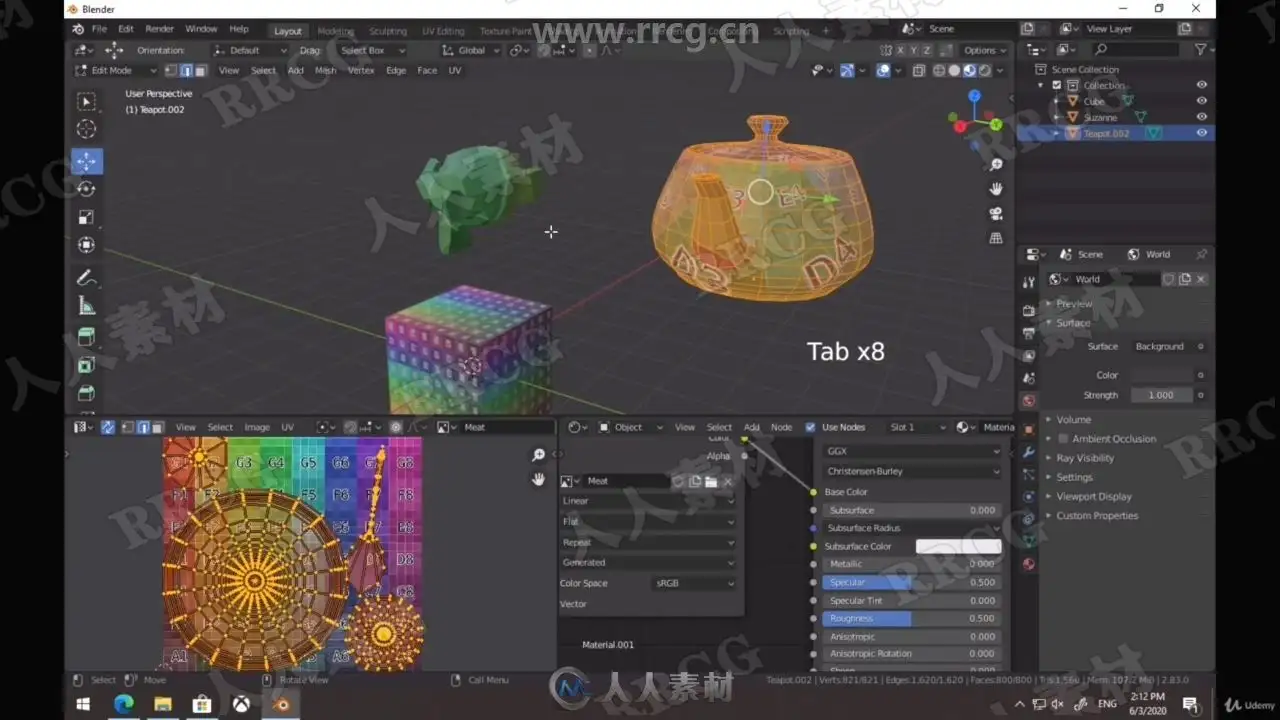Open image file for Meat texture node
This screenshot has width=1280, height=720.
(x=711, y=481)
